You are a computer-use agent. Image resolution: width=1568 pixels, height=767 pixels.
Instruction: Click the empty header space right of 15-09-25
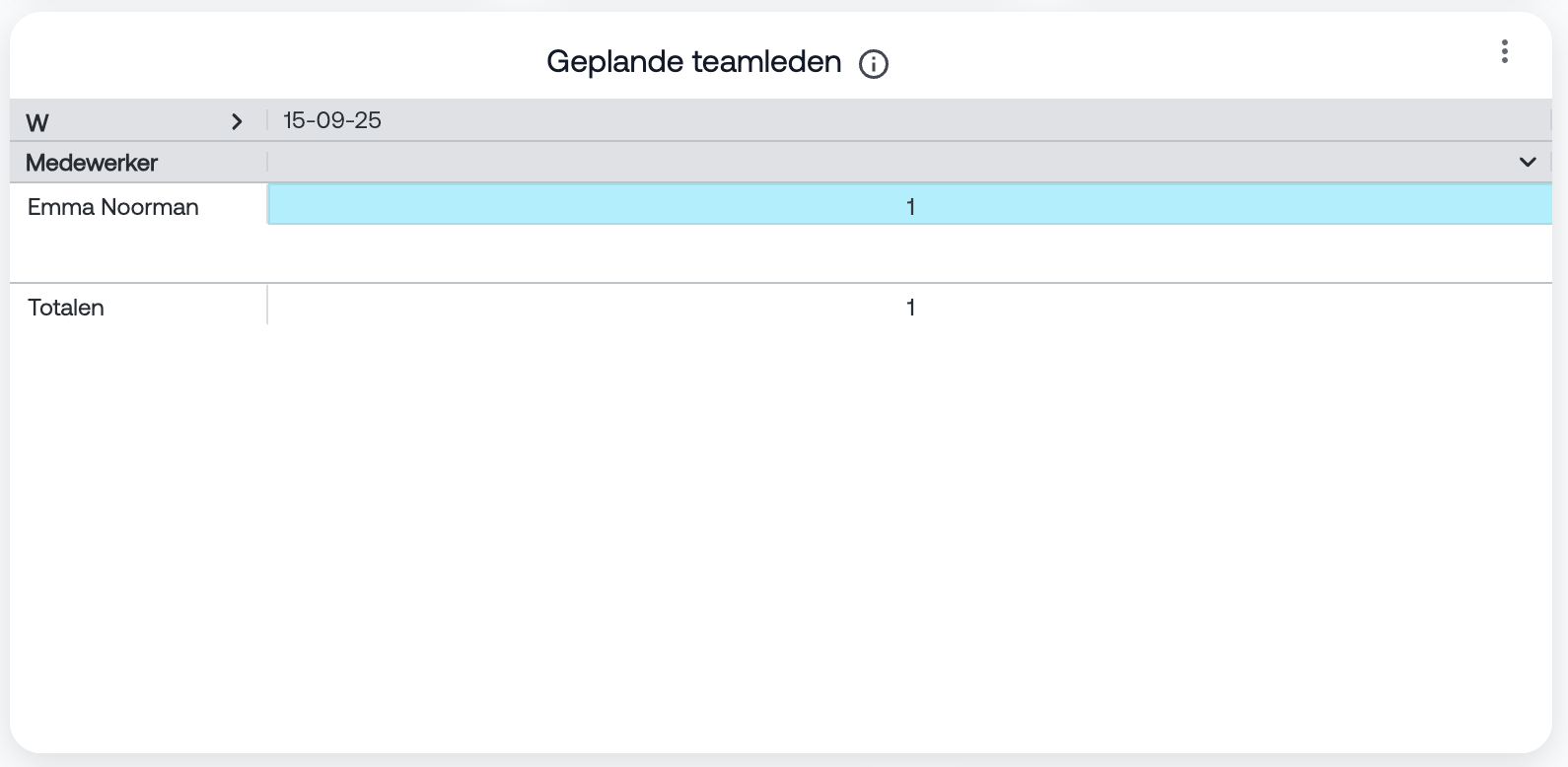click(937, 120)
